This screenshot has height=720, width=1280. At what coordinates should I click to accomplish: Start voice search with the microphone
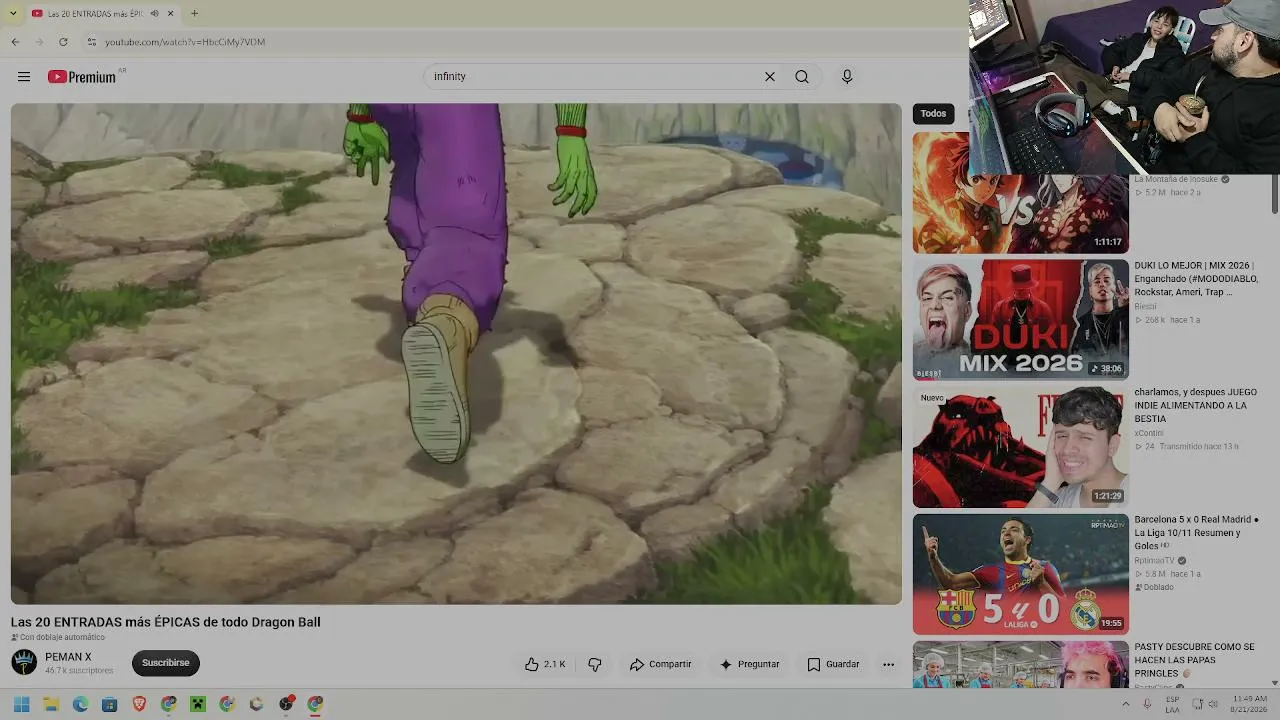(x=847, y=77)
